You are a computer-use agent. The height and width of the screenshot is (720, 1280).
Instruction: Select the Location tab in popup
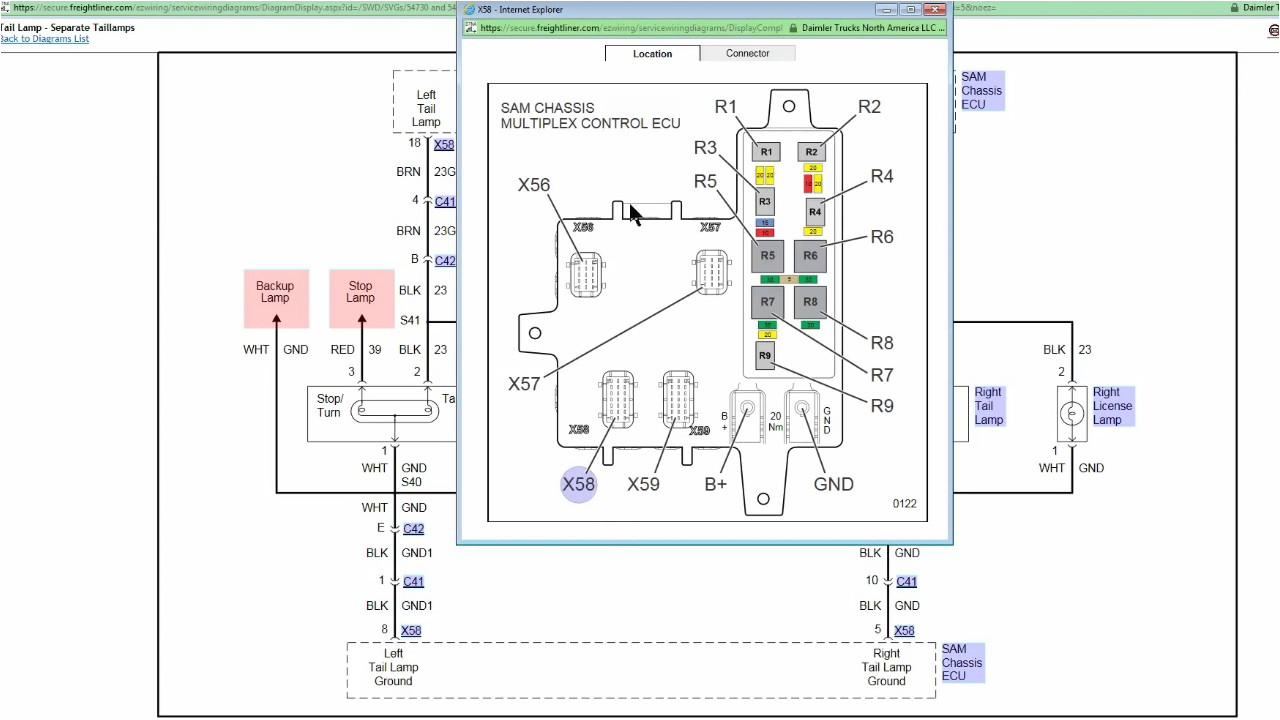tap(652, 54)
